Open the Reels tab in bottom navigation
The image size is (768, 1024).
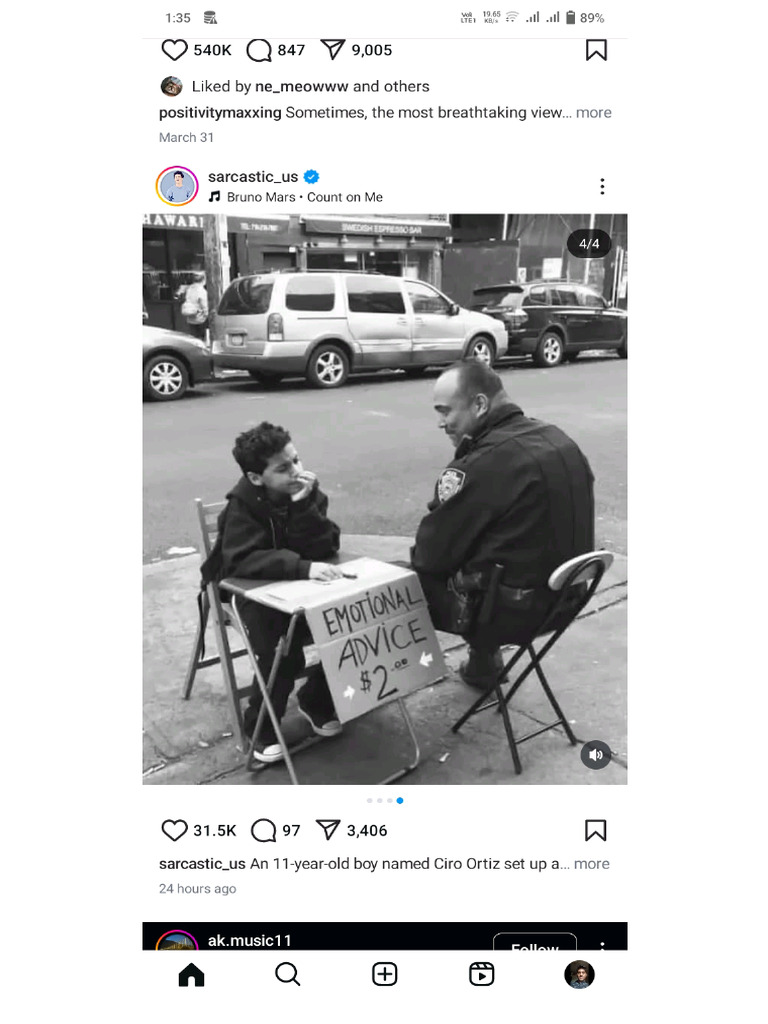[x=482, y=974]
